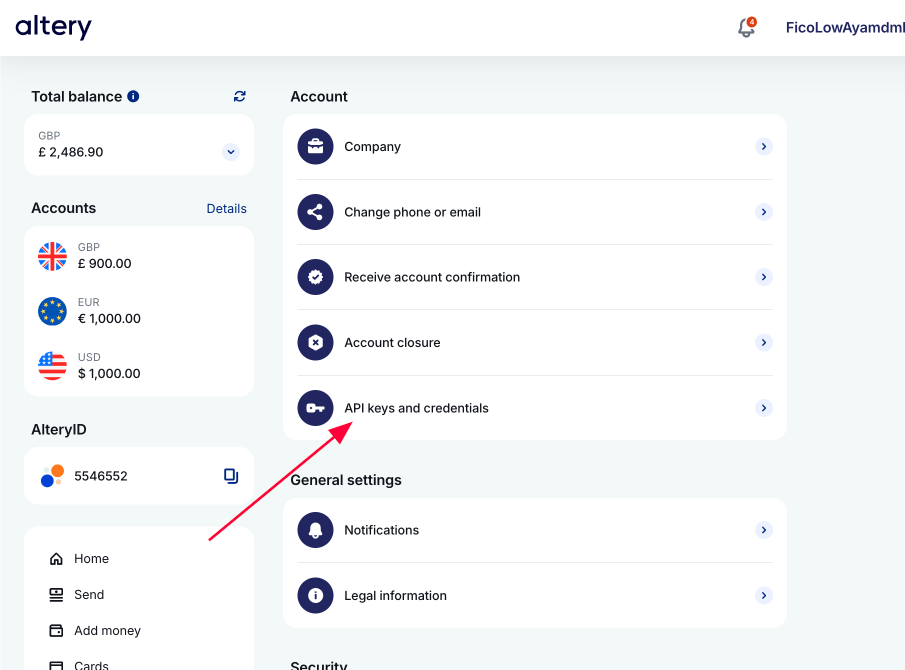Select the $ 1,000.00 USD account balance

pyautogui.click(x=109, y=373)
